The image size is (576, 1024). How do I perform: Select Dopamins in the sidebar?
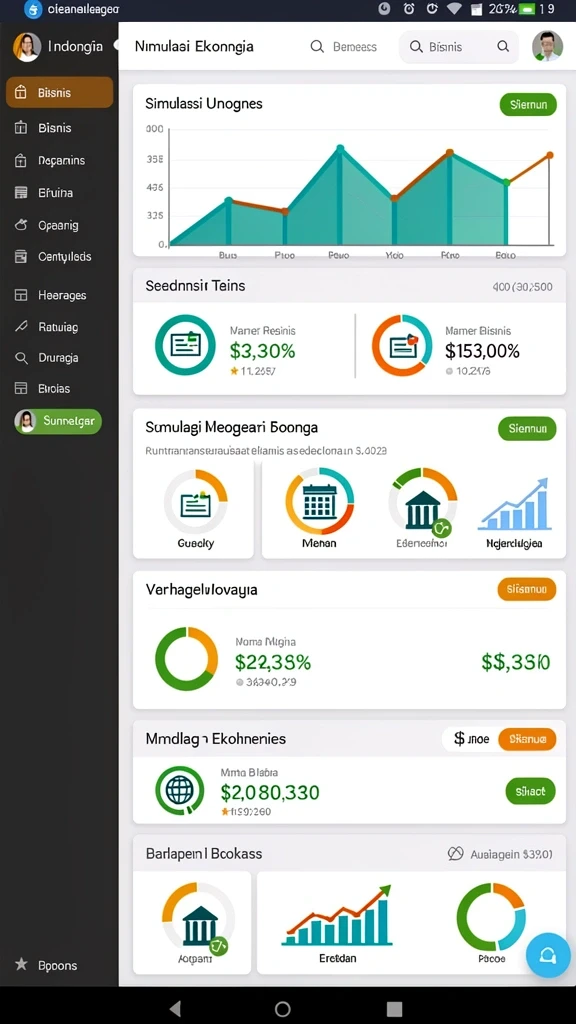pos(61,160)
